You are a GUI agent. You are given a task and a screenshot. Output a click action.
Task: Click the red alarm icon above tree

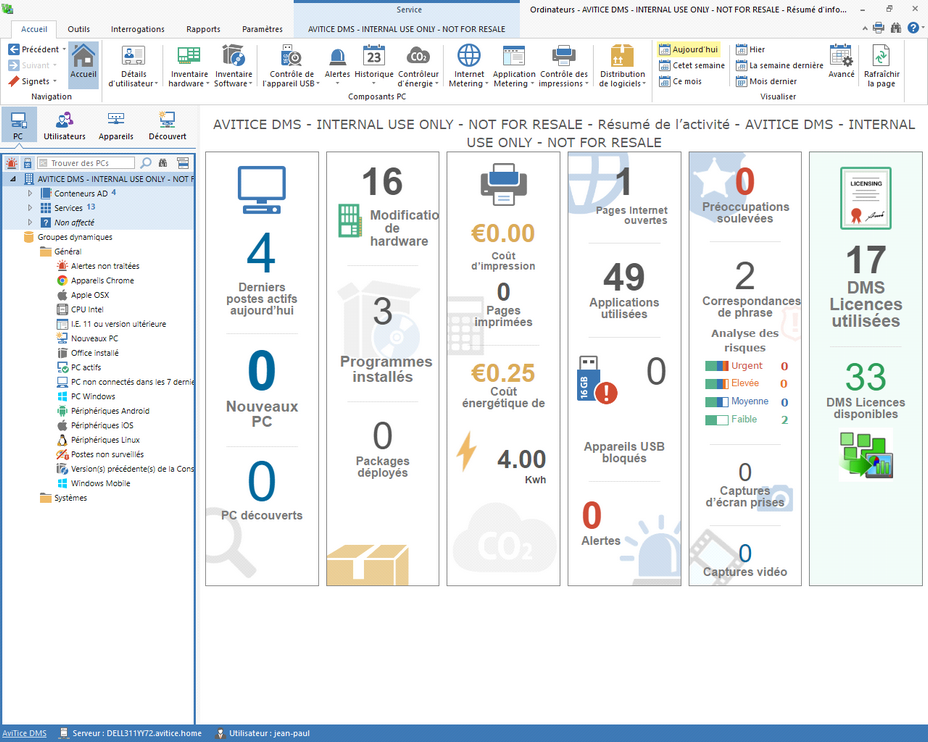click(x=11, y=163)
